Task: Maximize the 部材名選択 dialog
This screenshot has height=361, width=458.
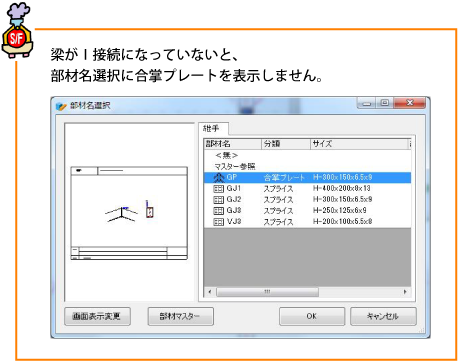Action: (385, 103)
